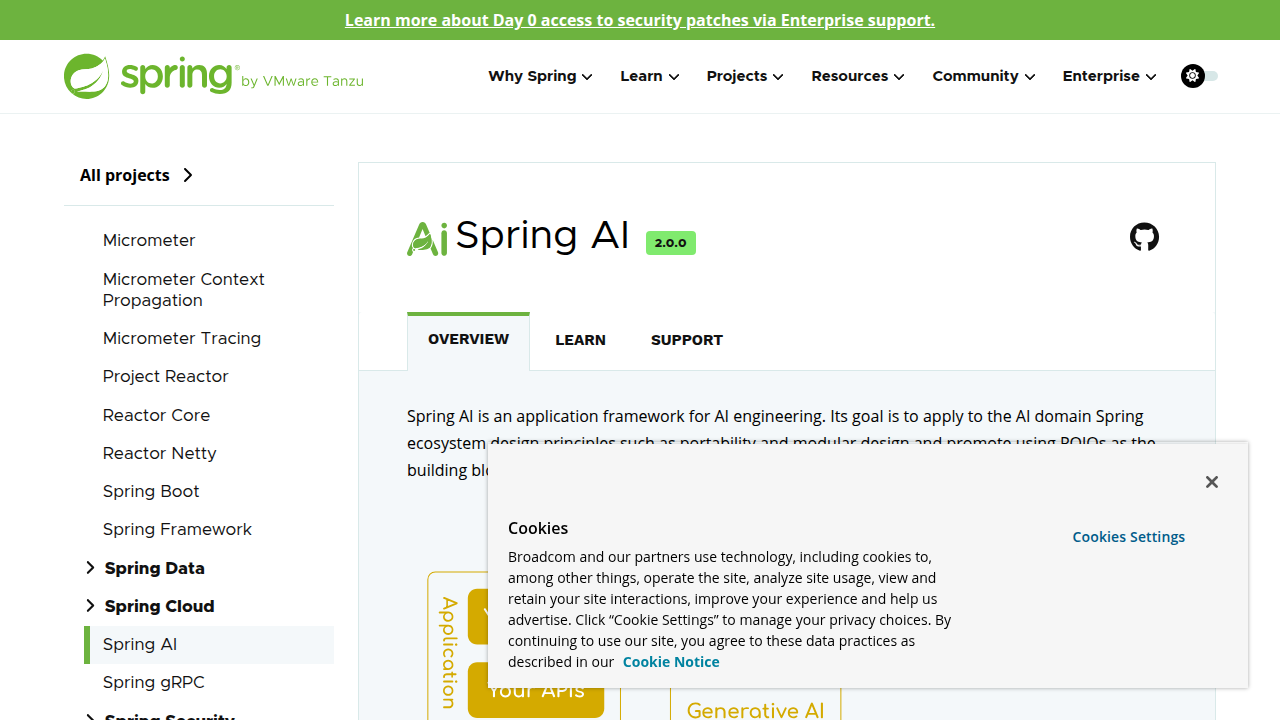Open the Why Spring dropdown menu
1280x720 pixels.
(x=540, y=76)
